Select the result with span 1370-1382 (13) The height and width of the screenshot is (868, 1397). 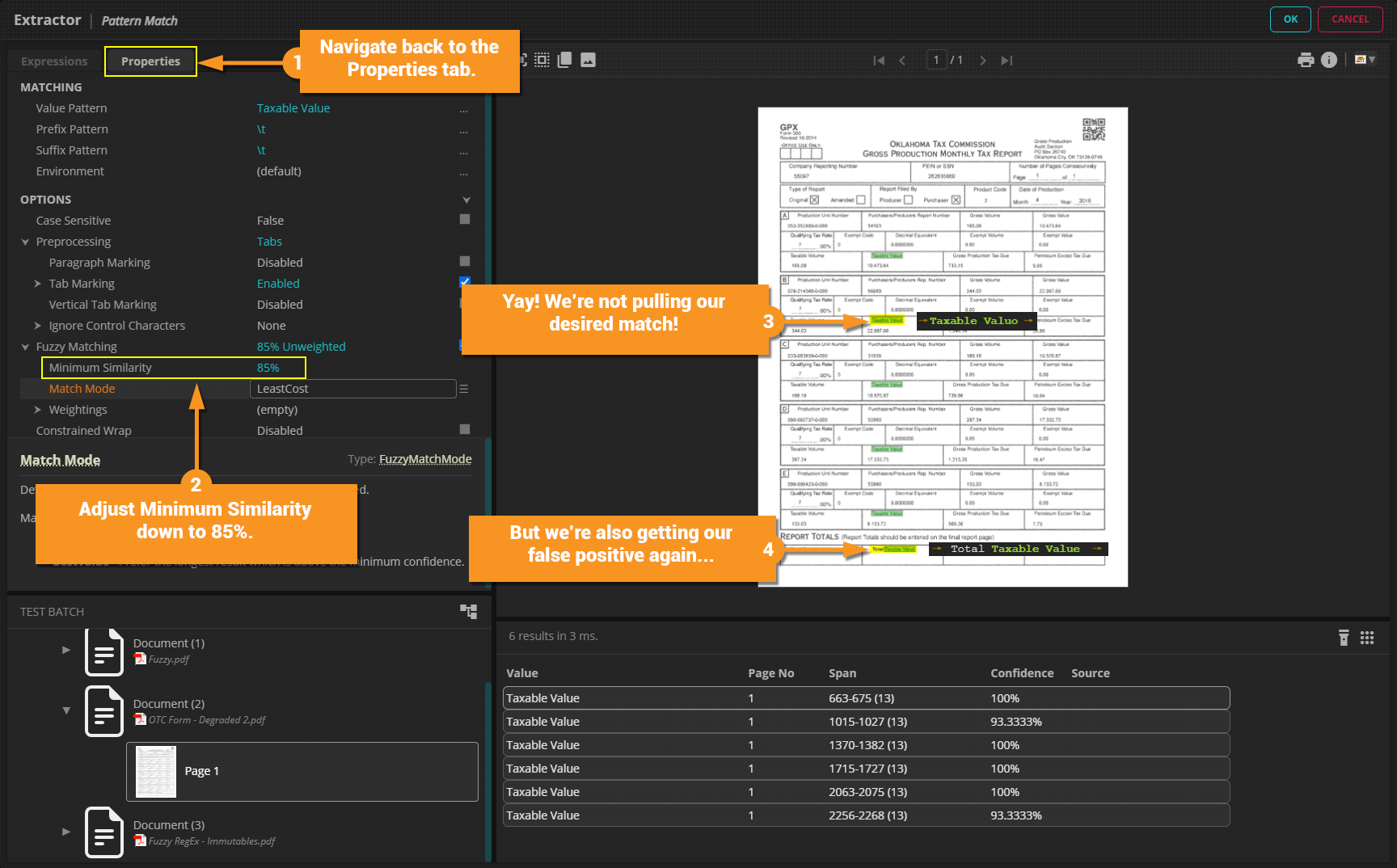[x=866, y=745]
